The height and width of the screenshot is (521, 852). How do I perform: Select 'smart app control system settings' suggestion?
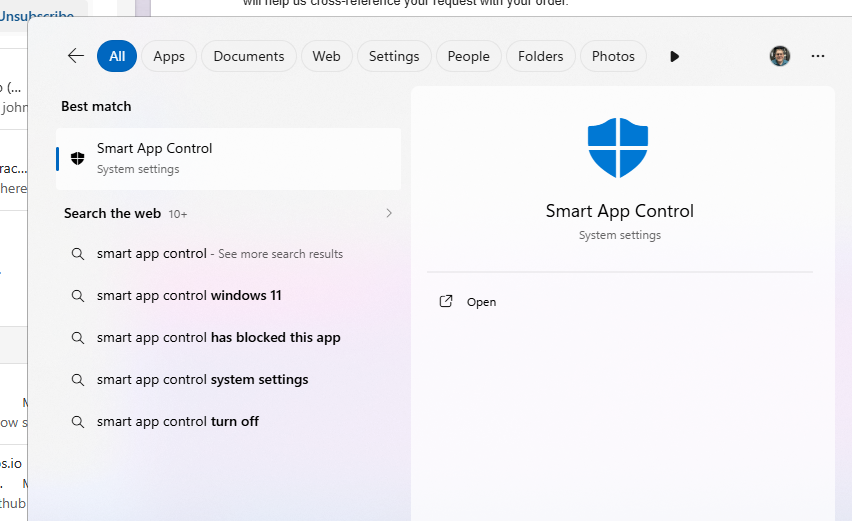point(202,380)
